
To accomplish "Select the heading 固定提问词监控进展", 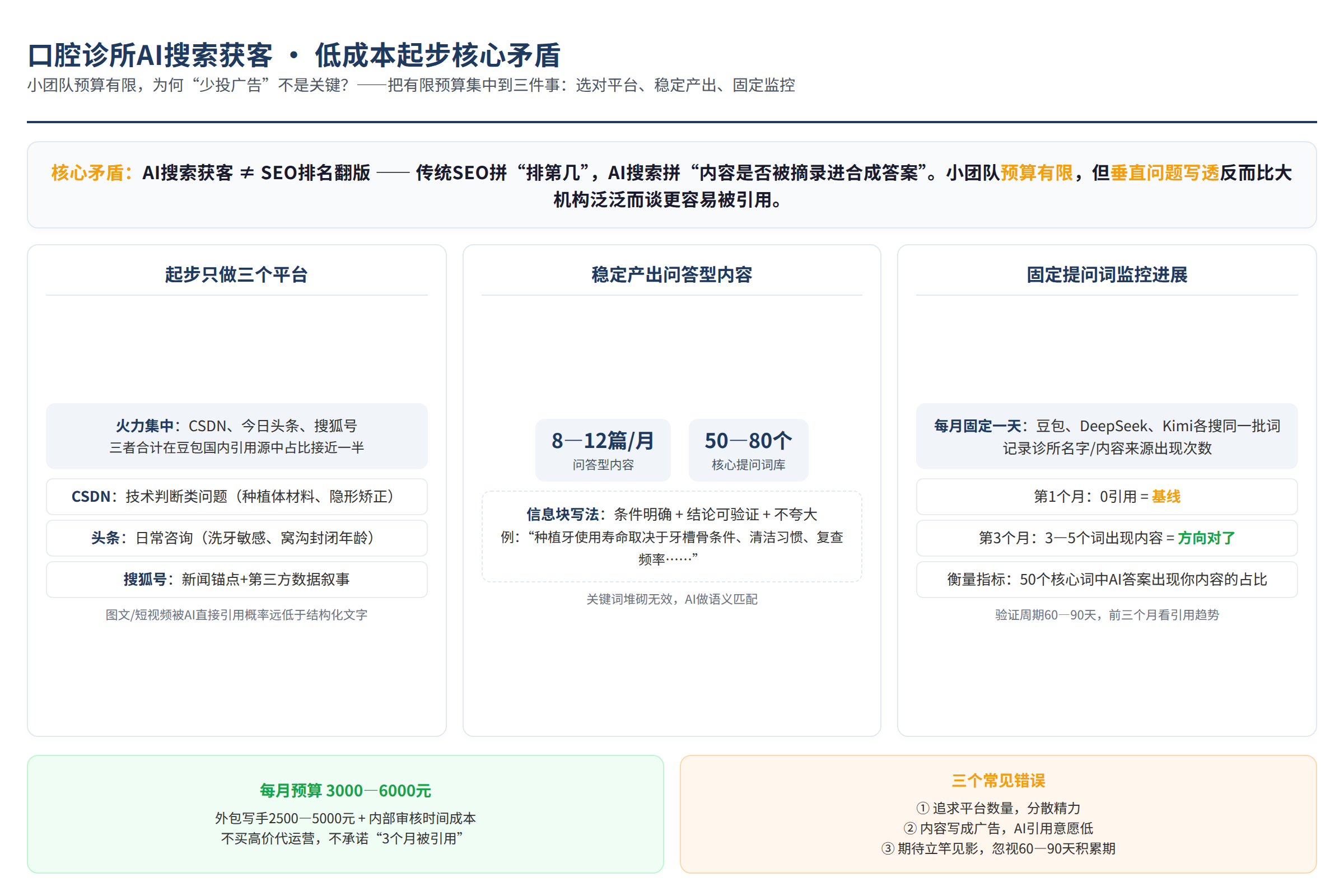I will 1107,275.
